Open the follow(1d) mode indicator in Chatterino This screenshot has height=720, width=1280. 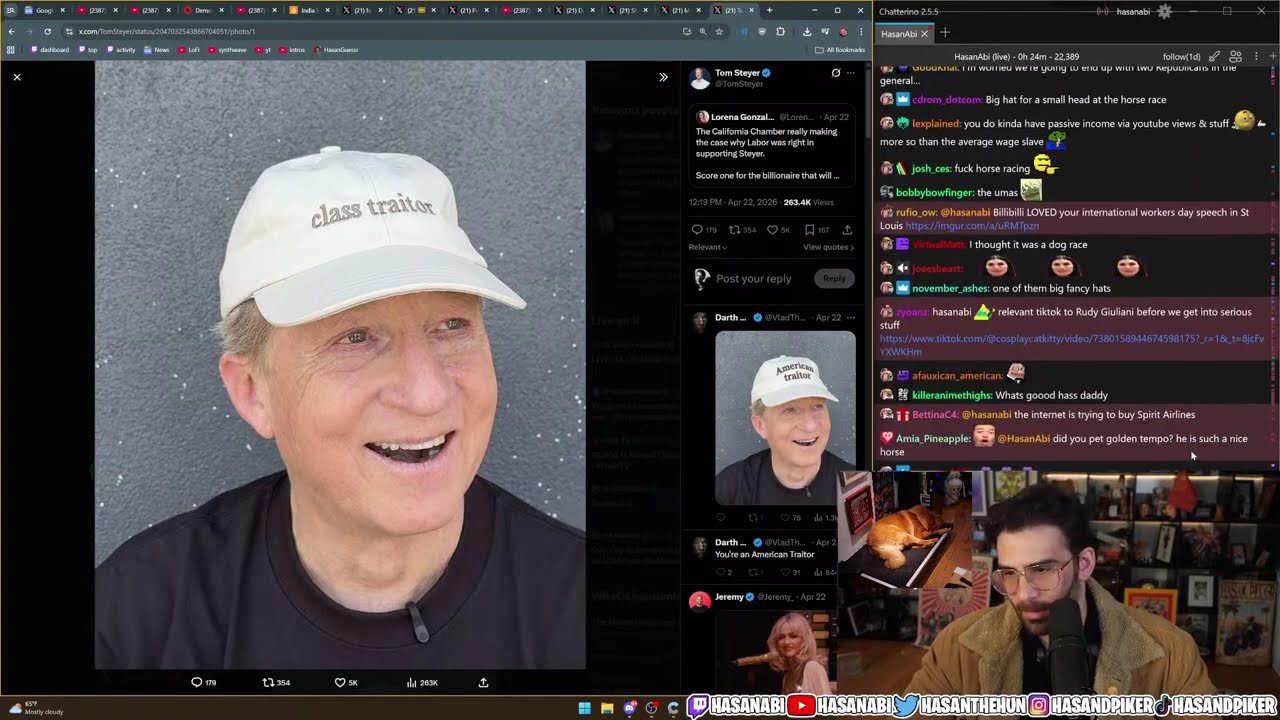[x=1181, y=57]
